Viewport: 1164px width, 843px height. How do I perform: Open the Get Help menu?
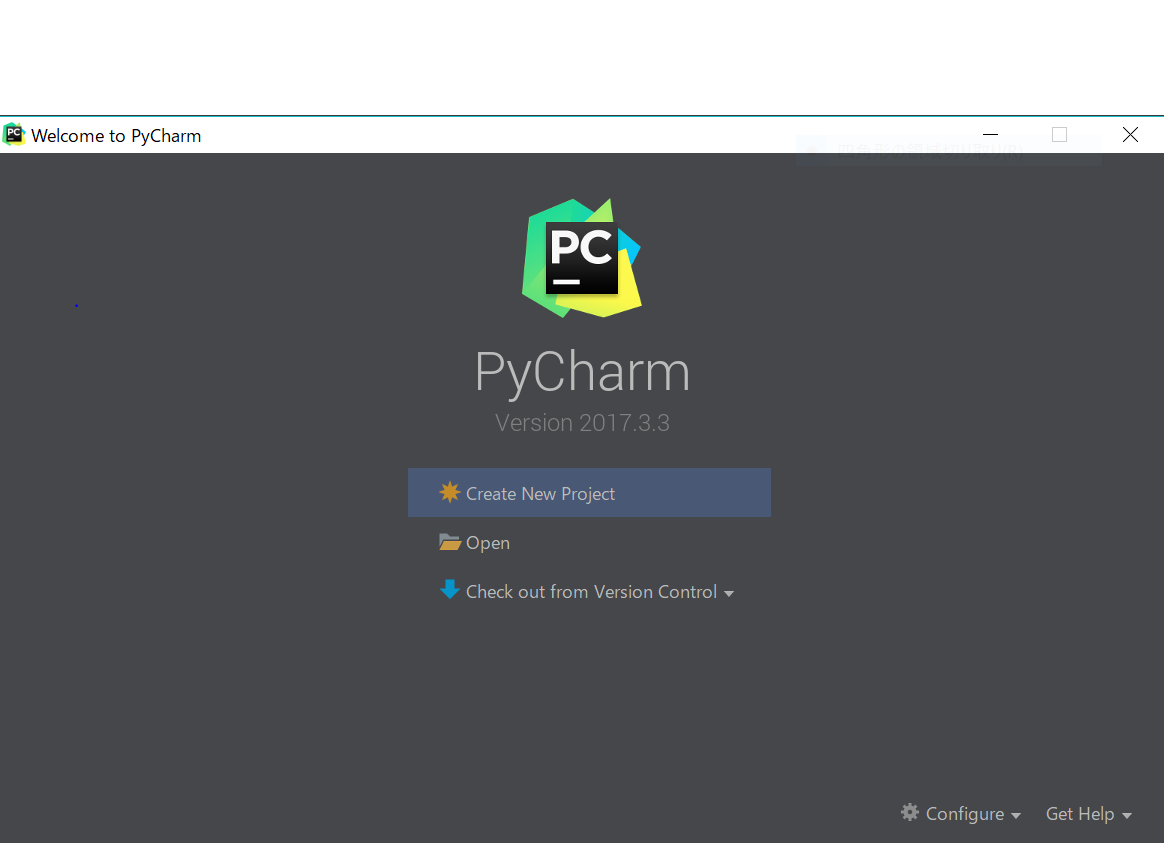1079,814
